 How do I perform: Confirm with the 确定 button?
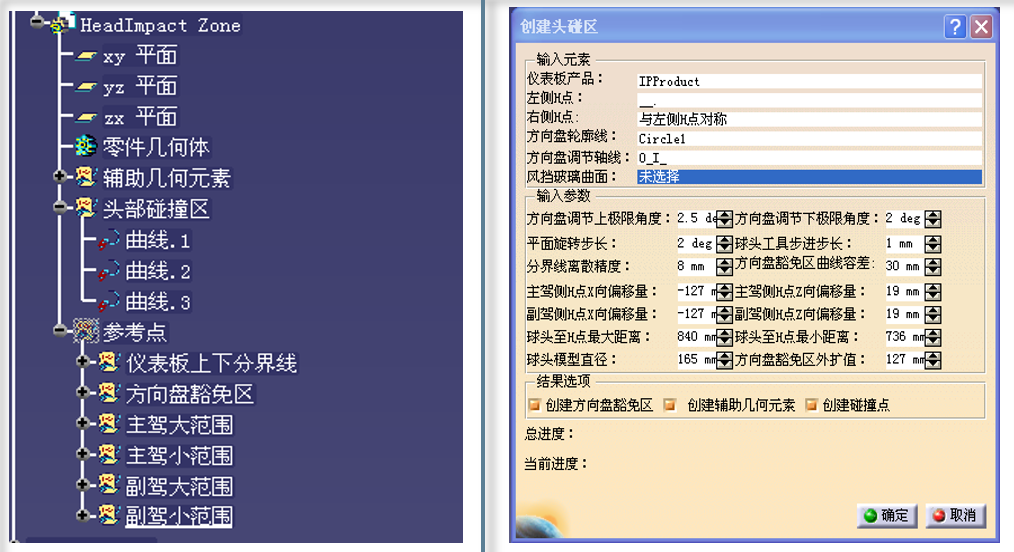[x=887, y=515]
